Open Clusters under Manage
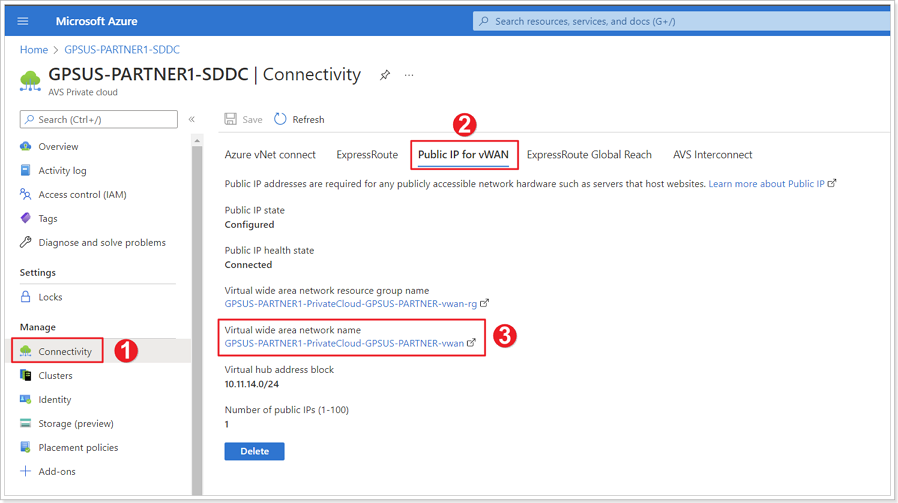 pos(56,376)
